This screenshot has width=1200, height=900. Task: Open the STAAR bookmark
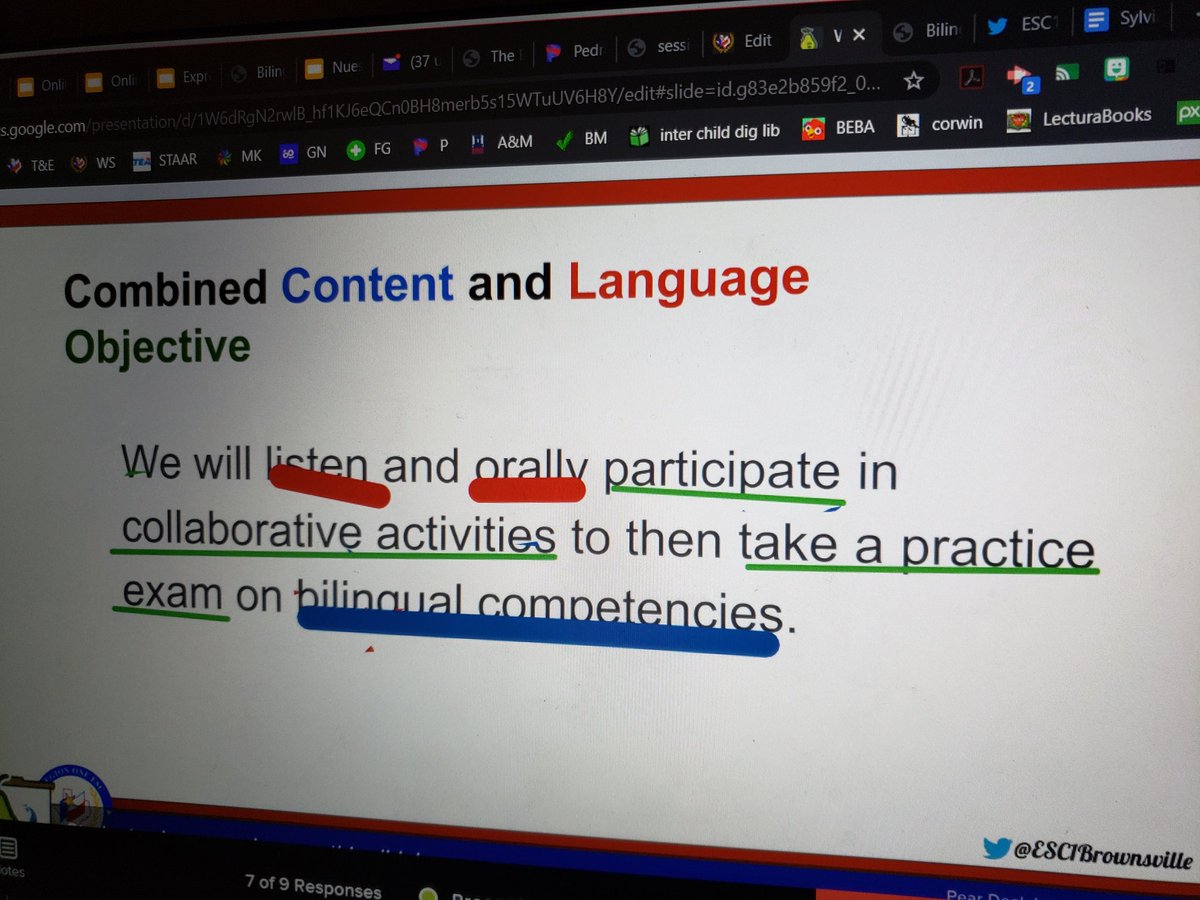pyautogui.click(x=164, y=160)
